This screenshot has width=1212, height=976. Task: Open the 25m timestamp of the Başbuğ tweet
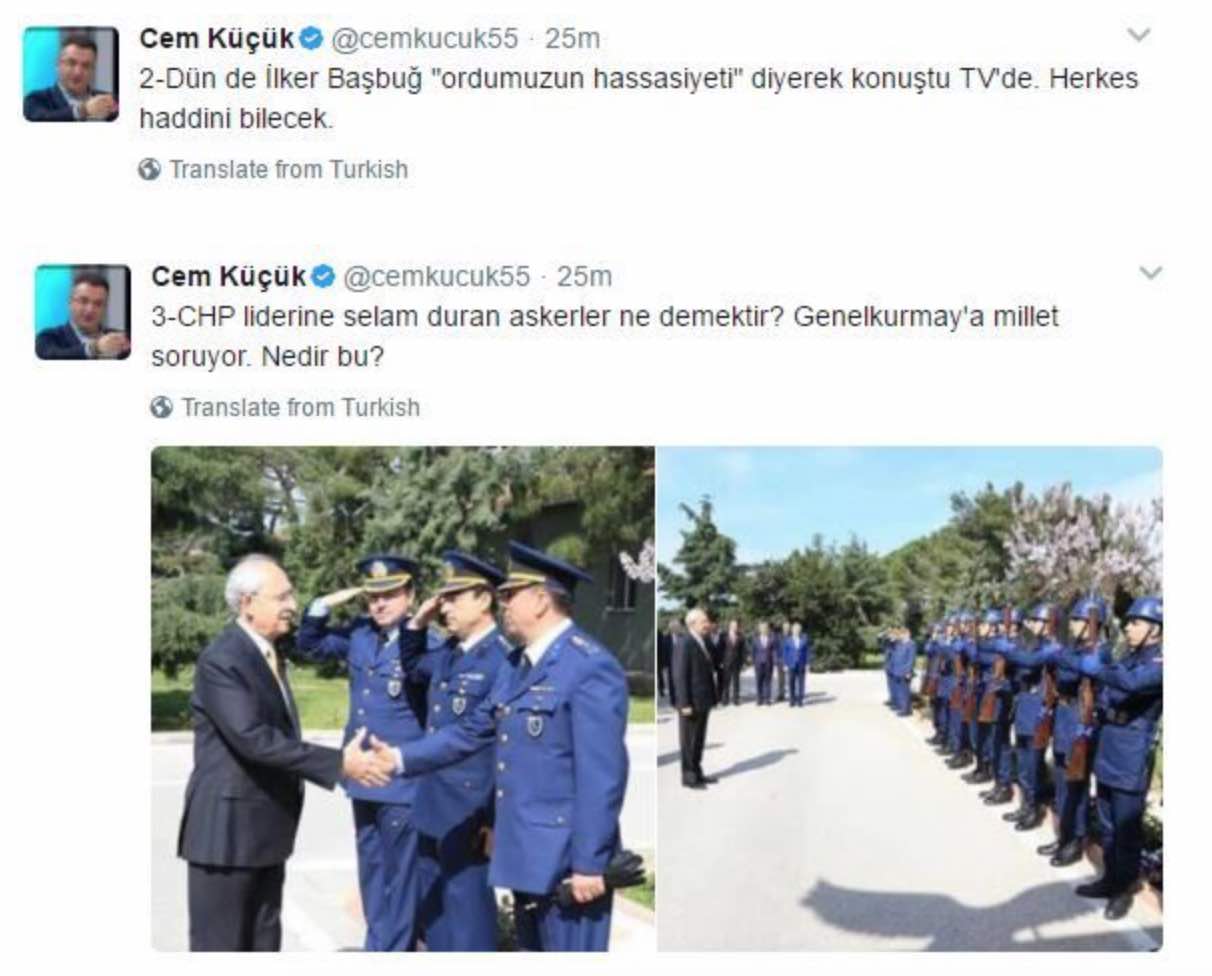[572, 39]
